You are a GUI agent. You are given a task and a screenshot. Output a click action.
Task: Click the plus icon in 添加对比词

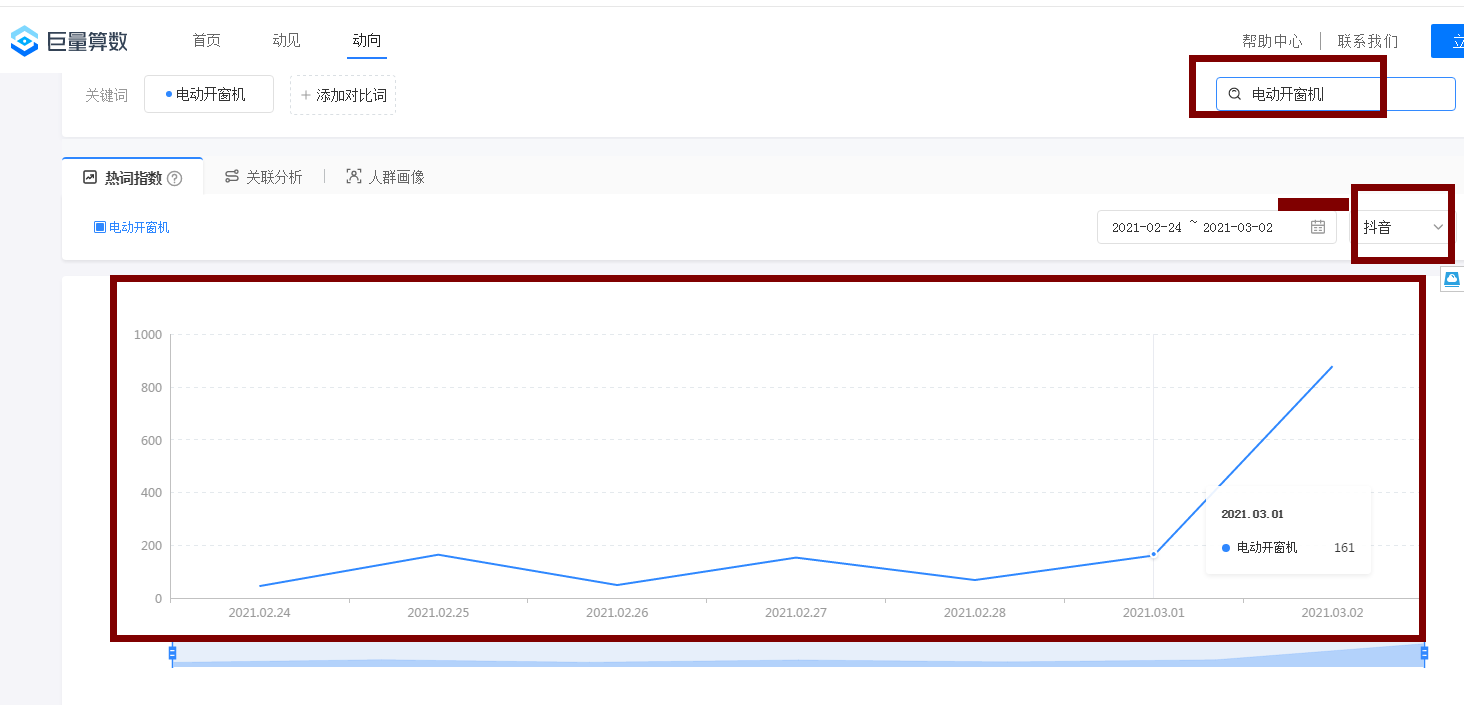click(306, 95)
